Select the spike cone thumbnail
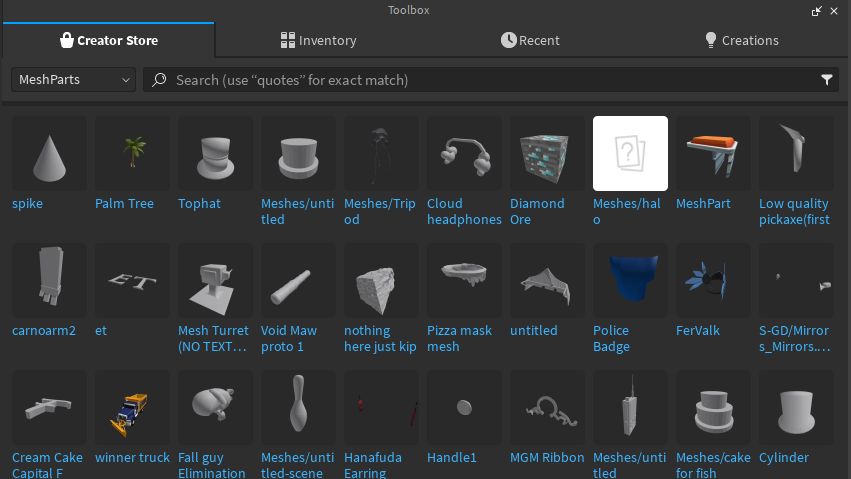This screenshot has height=479, width=851. pyautogui.click(x=49, y=154)
